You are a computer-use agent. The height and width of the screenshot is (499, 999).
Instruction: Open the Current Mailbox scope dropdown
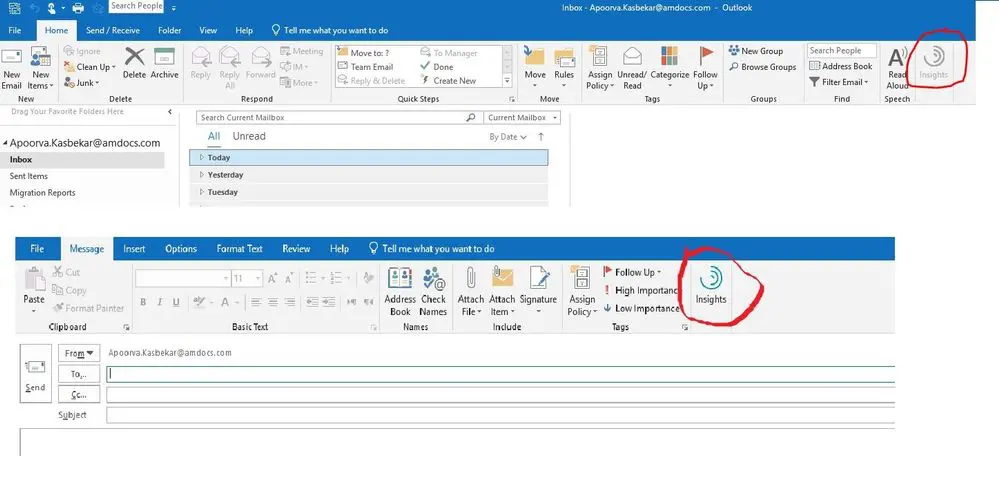click(522, 118)
